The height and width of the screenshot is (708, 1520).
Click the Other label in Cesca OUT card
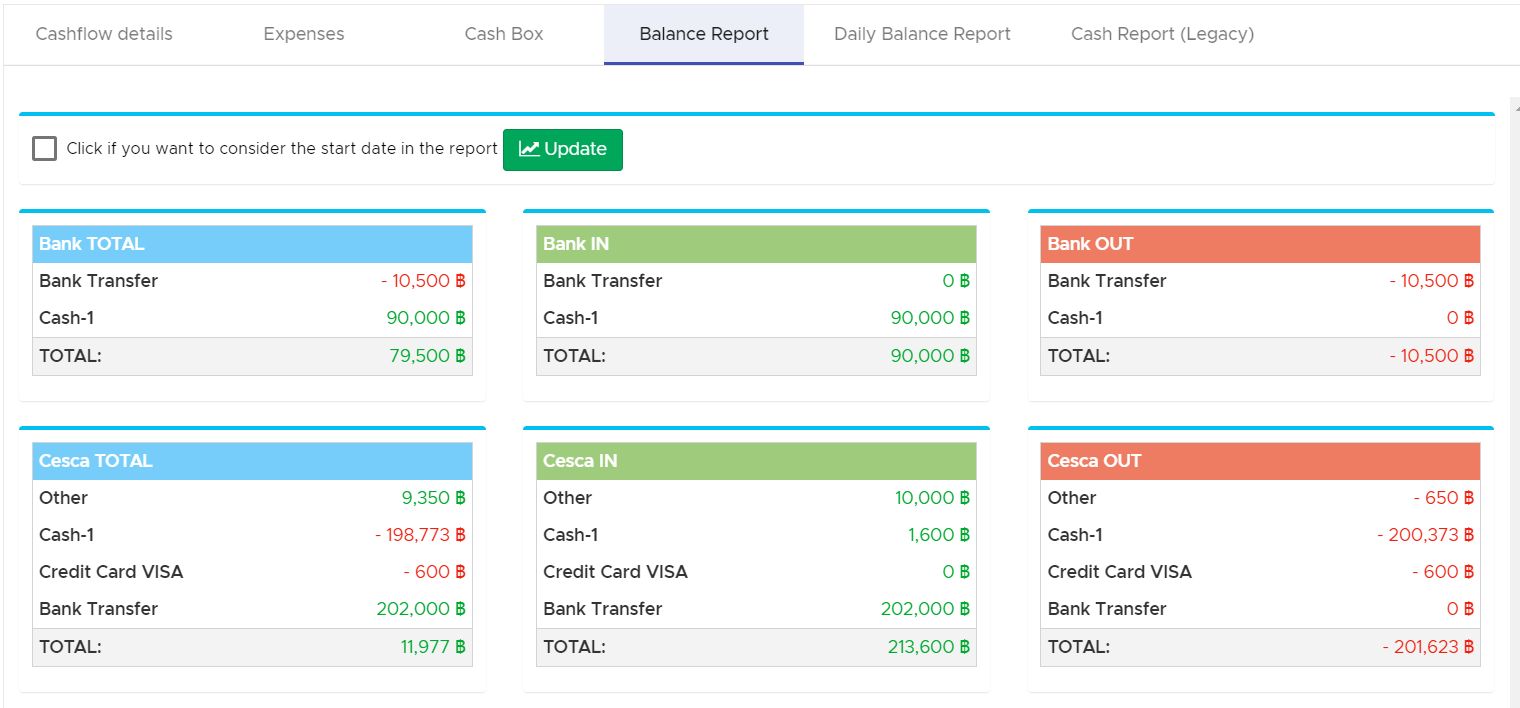(x=1072, y=498)
